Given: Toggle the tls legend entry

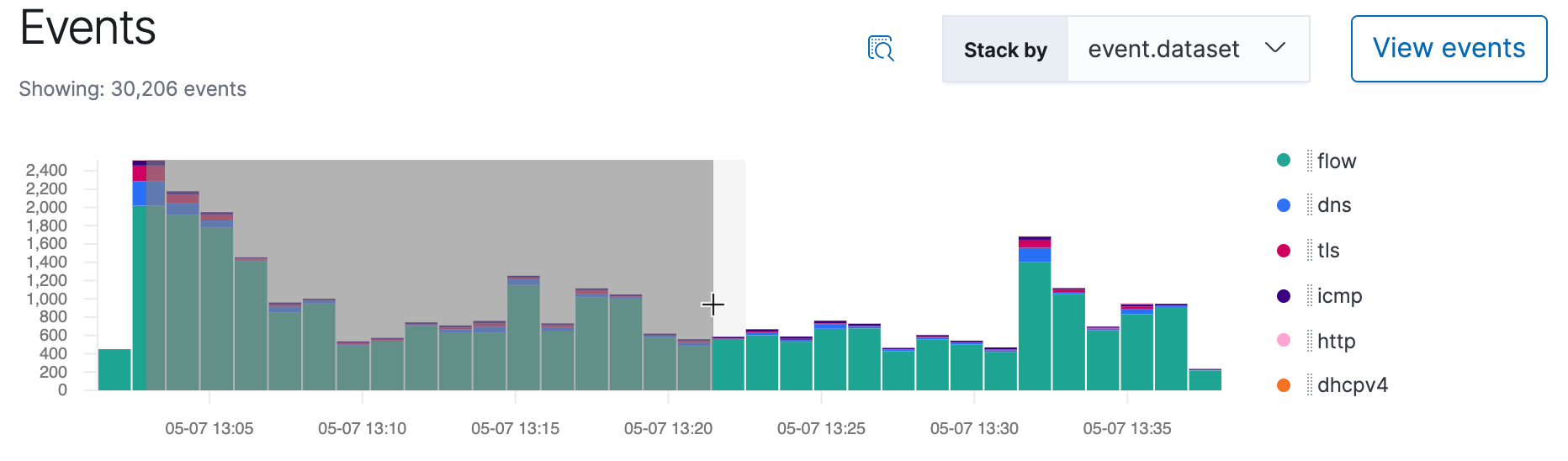Looking at the screenshot, I should click(1327, 251).
